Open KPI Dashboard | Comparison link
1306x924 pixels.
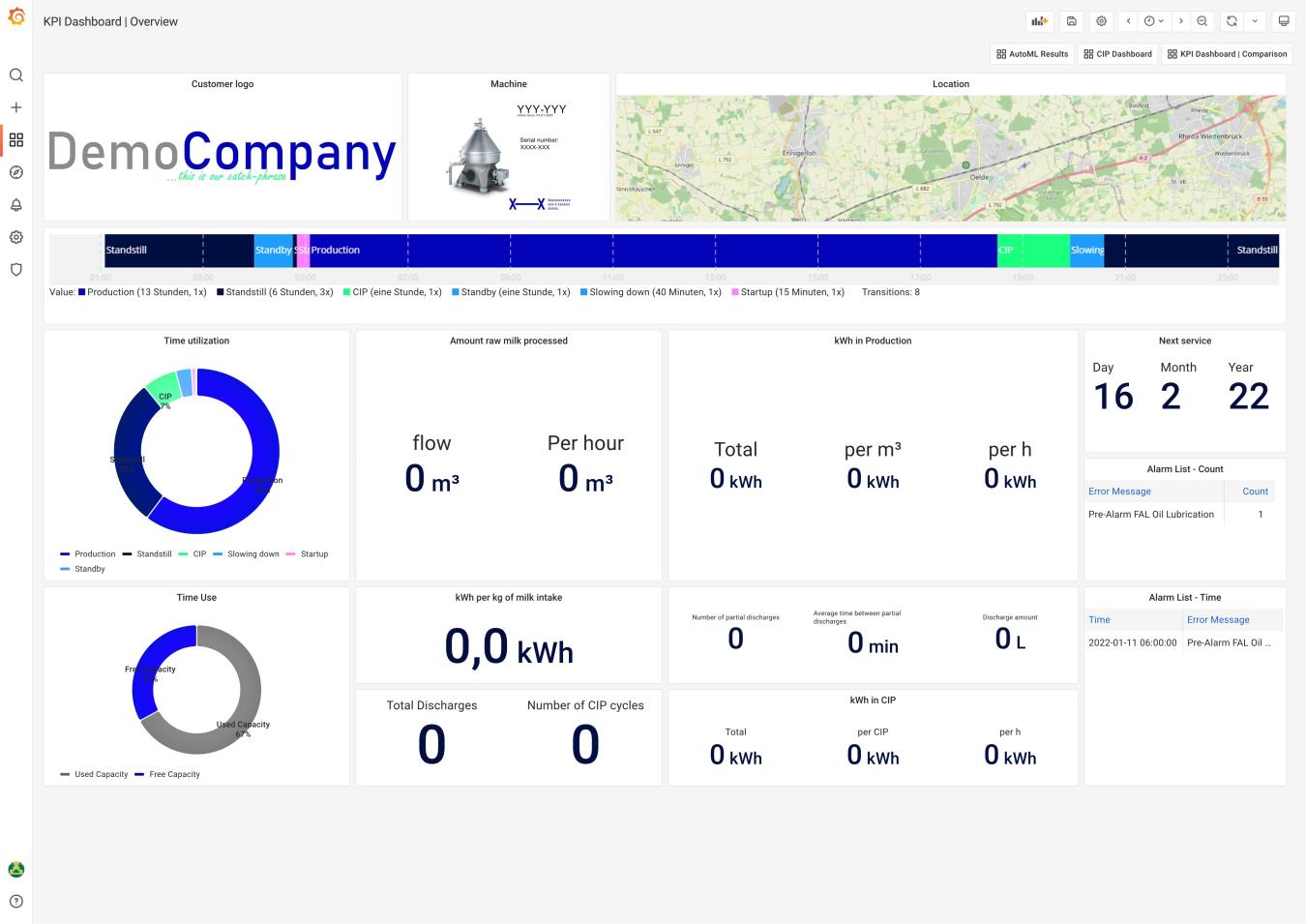[1227, 54]
